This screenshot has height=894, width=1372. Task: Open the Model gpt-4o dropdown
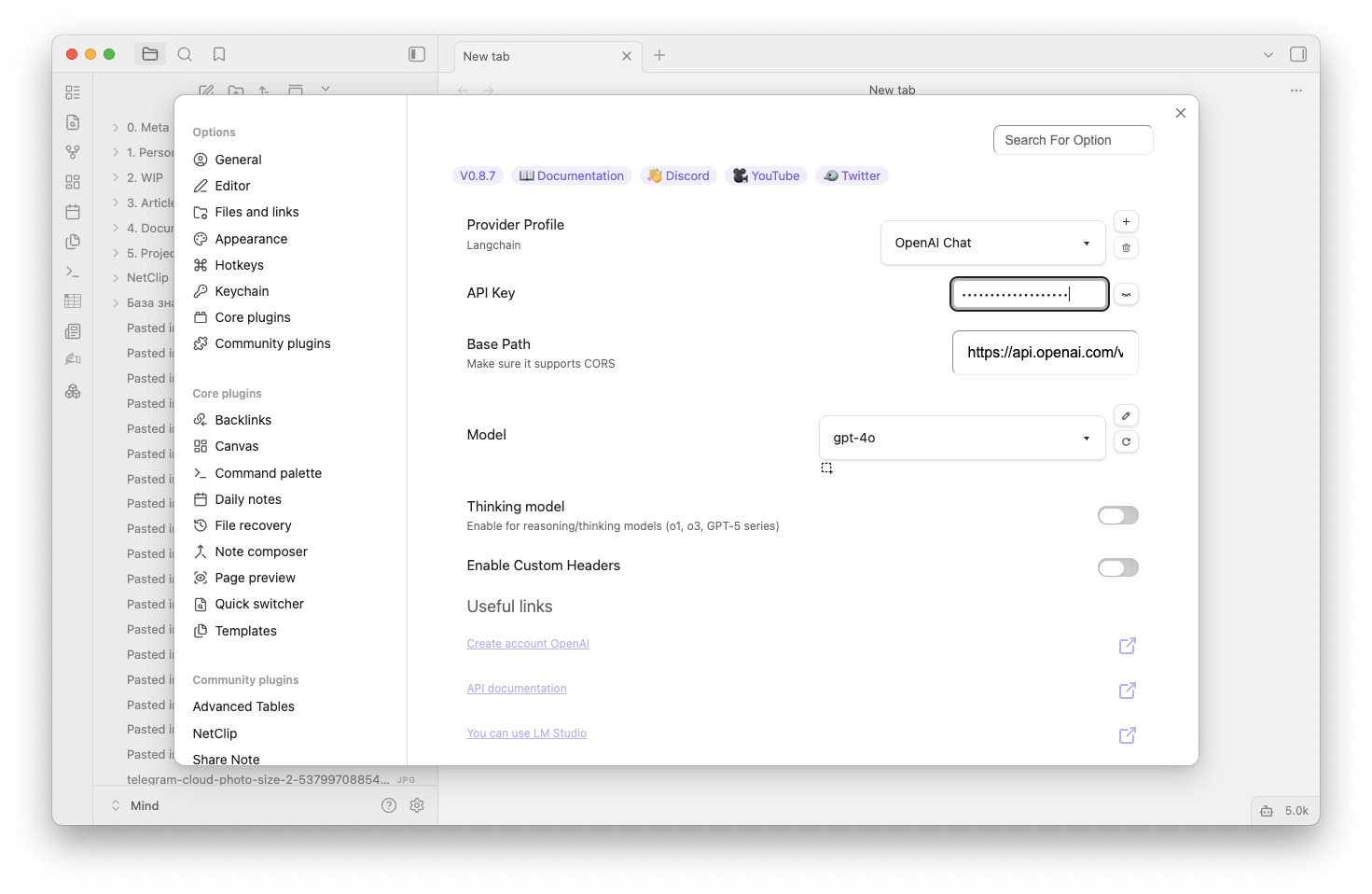click(963, 438)
